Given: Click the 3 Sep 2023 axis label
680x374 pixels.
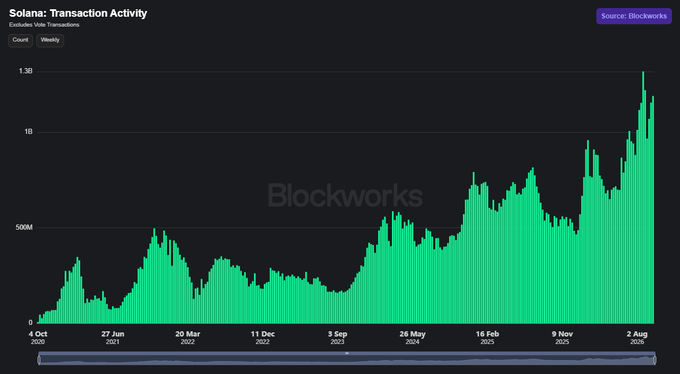Looking at the screenshot, I should click(x=337, y=338).
